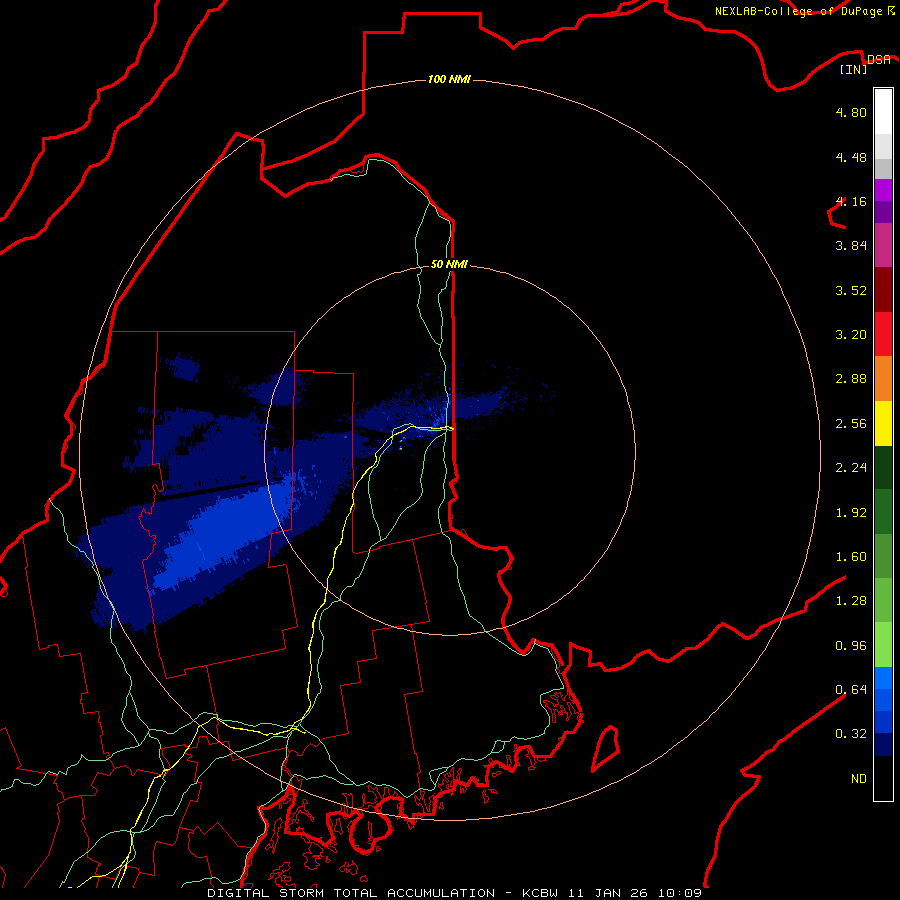Click the 4.80 scale label
Viewport: 900px width, 900px height.
851,112
